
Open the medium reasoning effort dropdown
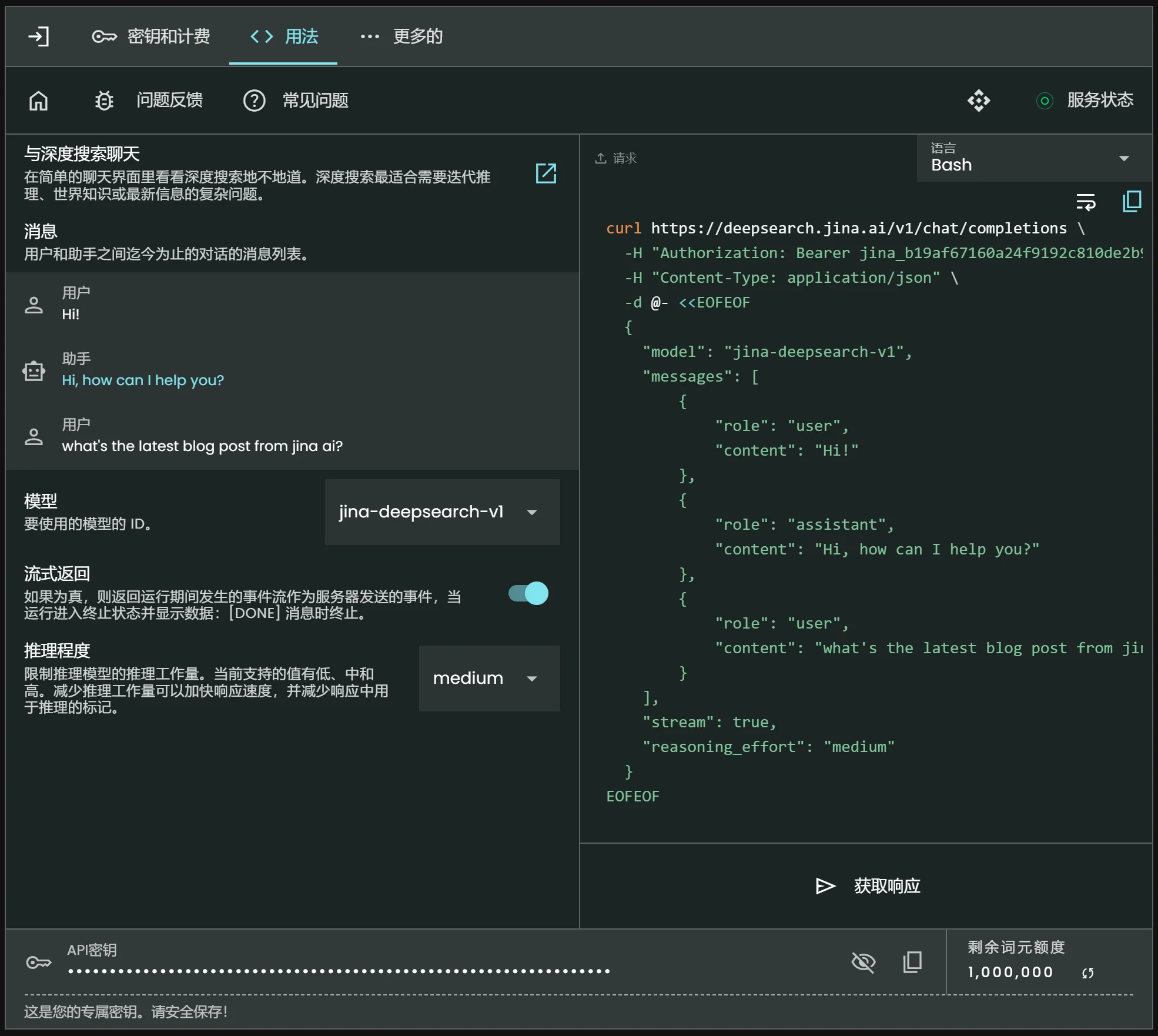(489, 679)
